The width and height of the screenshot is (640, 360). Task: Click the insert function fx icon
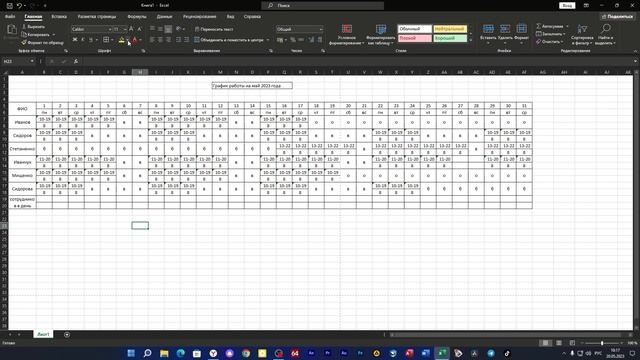click(76, 61)
